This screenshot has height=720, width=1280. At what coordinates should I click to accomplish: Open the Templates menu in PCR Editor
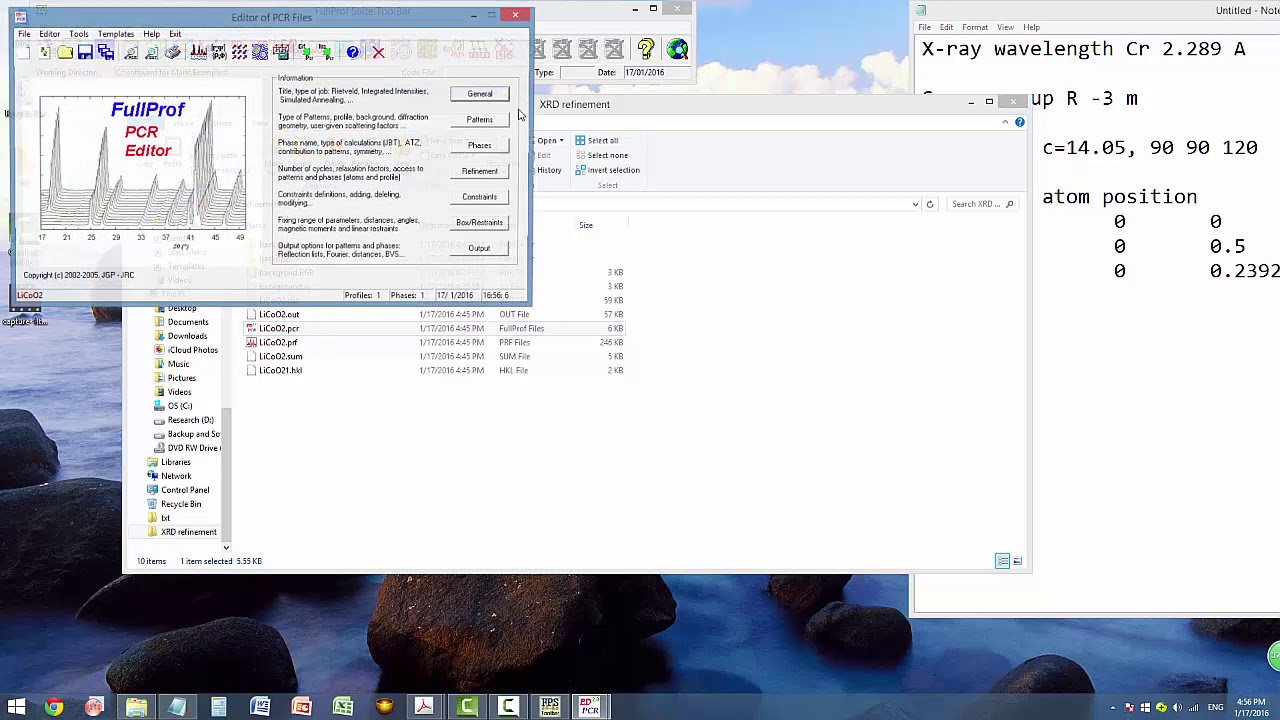click(116, 34)
